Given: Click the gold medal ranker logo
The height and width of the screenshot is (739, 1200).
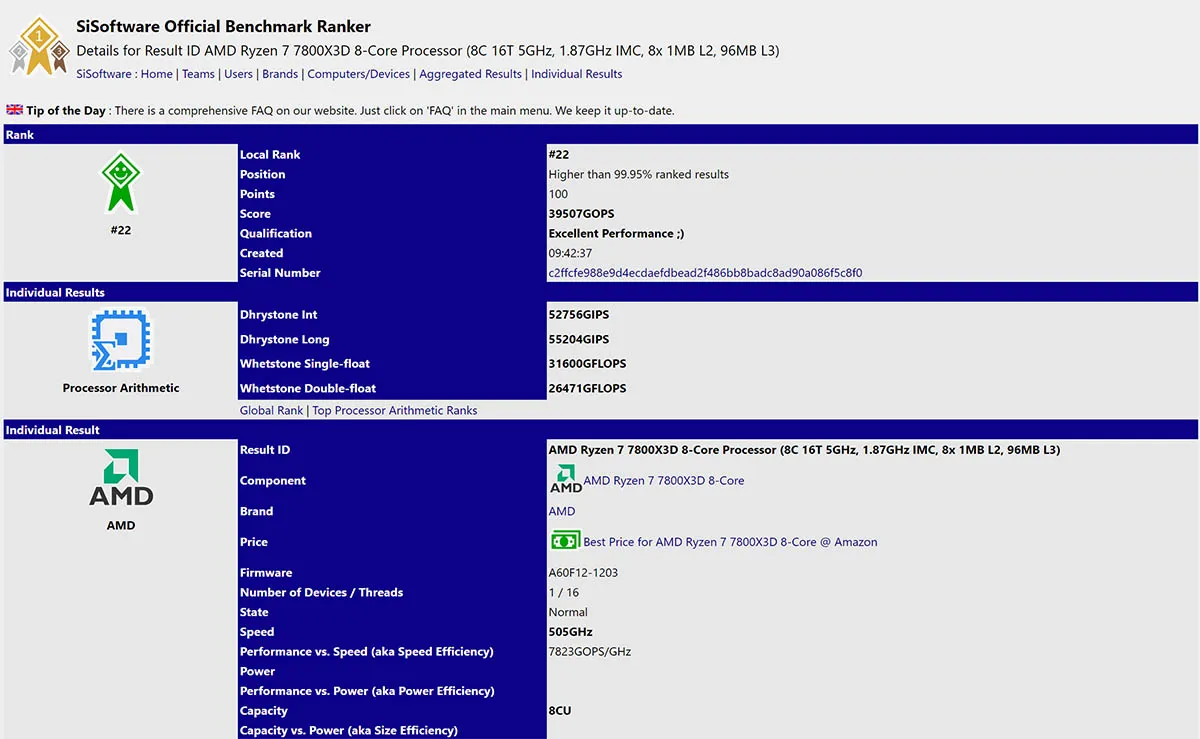Looking at the screenshot, I should 39,46.
